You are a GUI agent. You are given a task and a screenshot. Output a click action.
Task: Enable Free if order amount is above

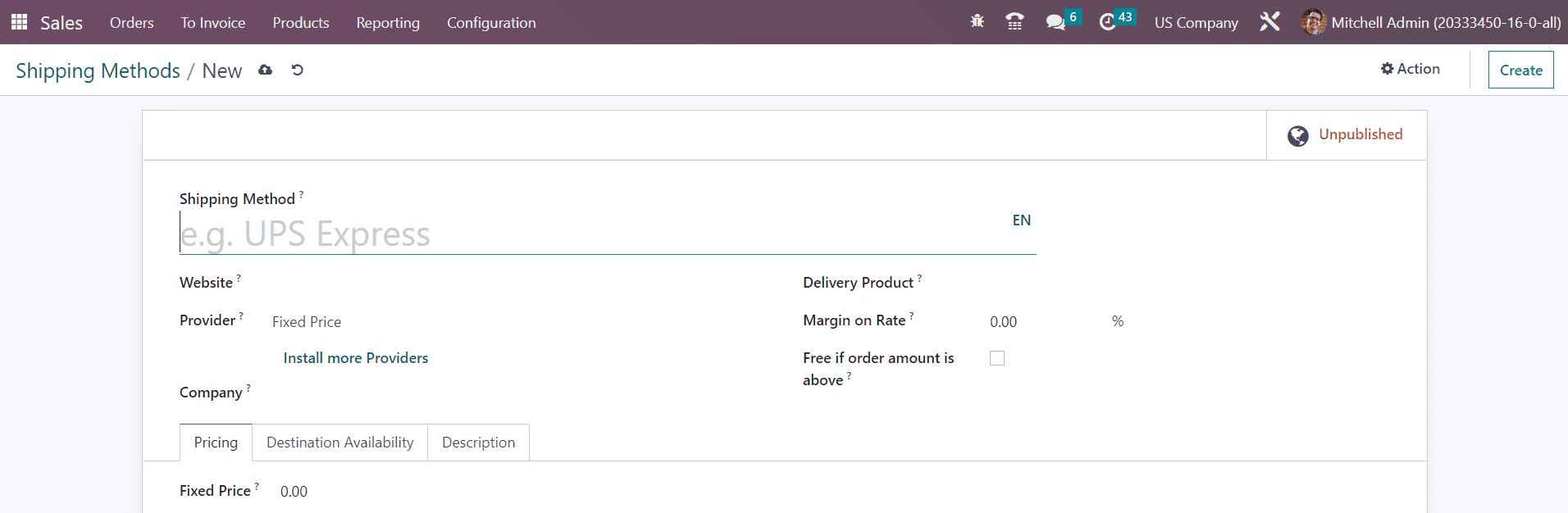[x=997, y=358]
